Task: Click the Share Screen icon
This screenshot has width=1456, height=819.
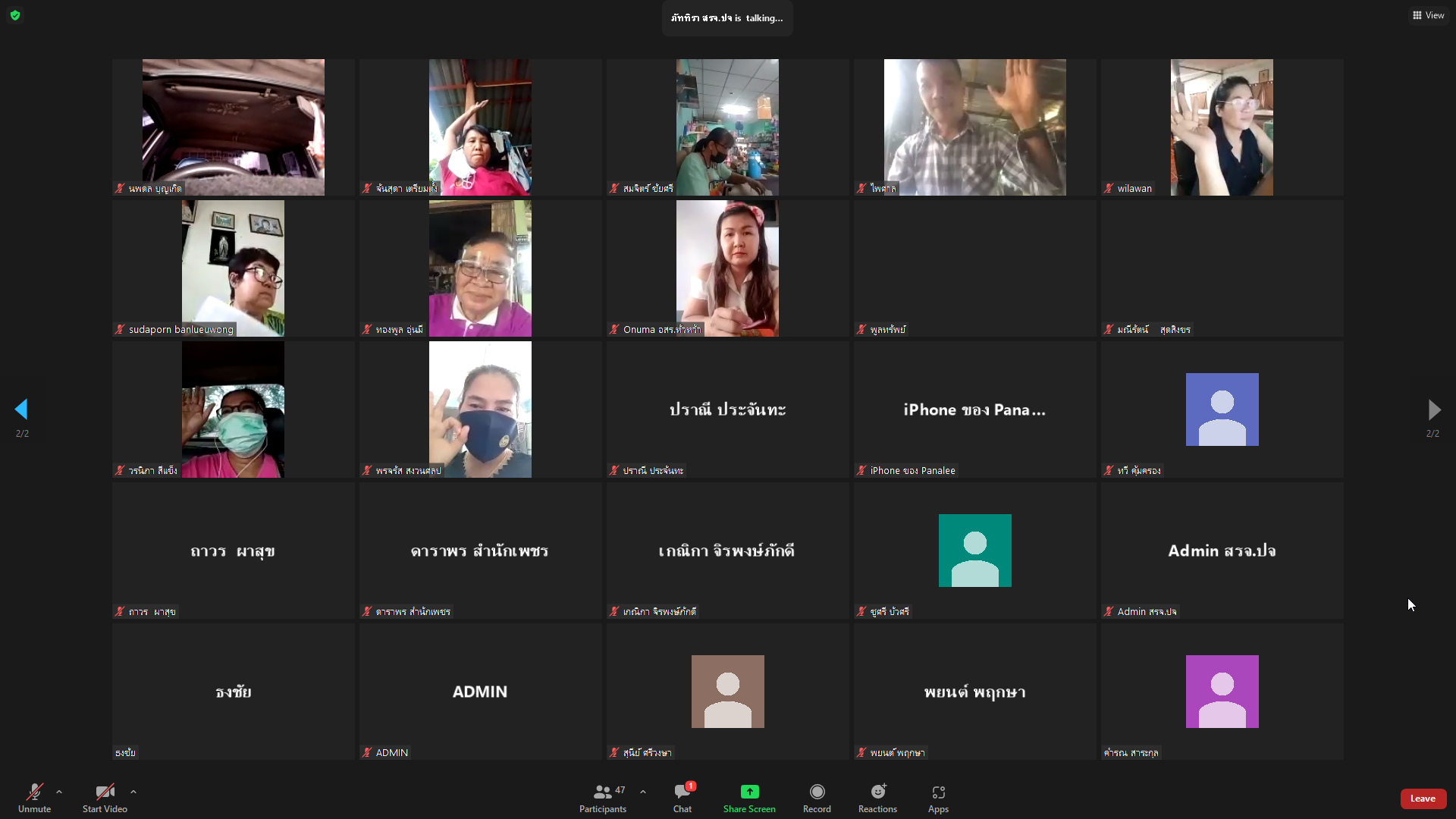Action: [749, 792]
